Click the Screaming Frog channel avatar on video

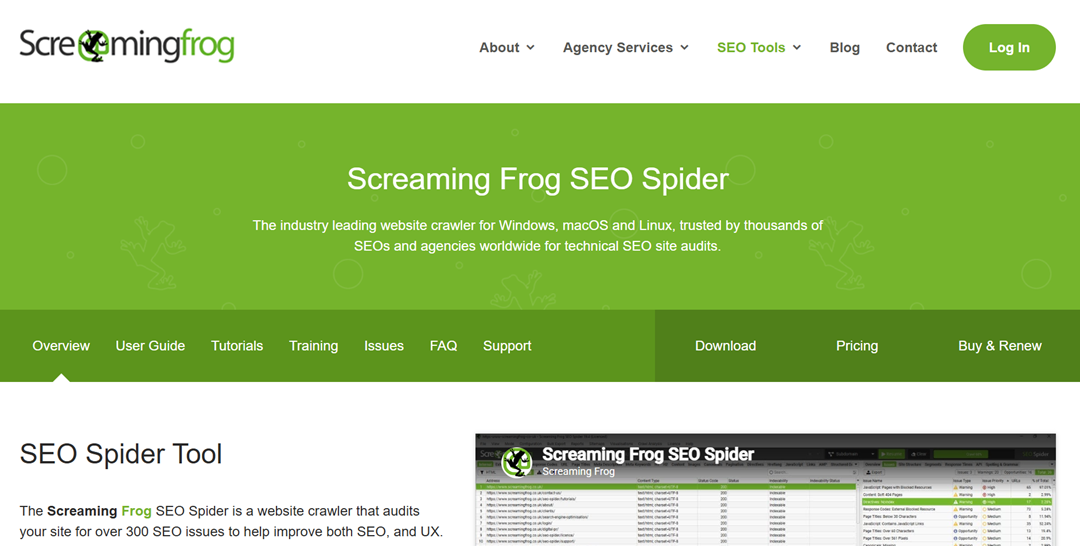click(517, 462)
